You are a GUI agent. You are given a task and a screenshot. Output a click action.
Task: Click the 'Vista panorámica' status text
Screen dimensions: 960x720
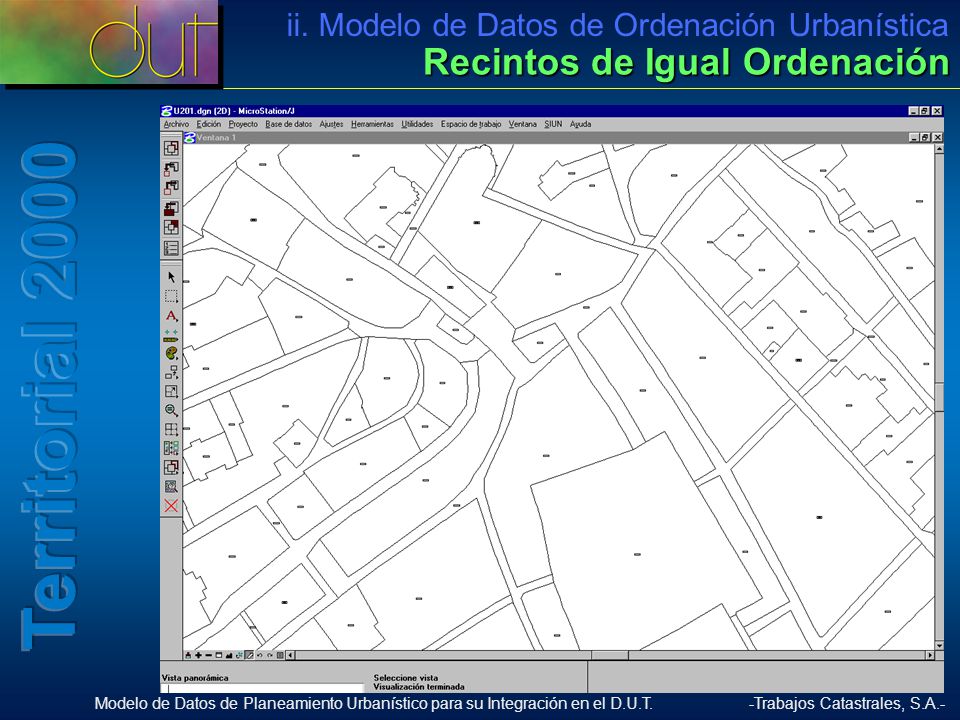pyautogui.click(x=195, y=678)
